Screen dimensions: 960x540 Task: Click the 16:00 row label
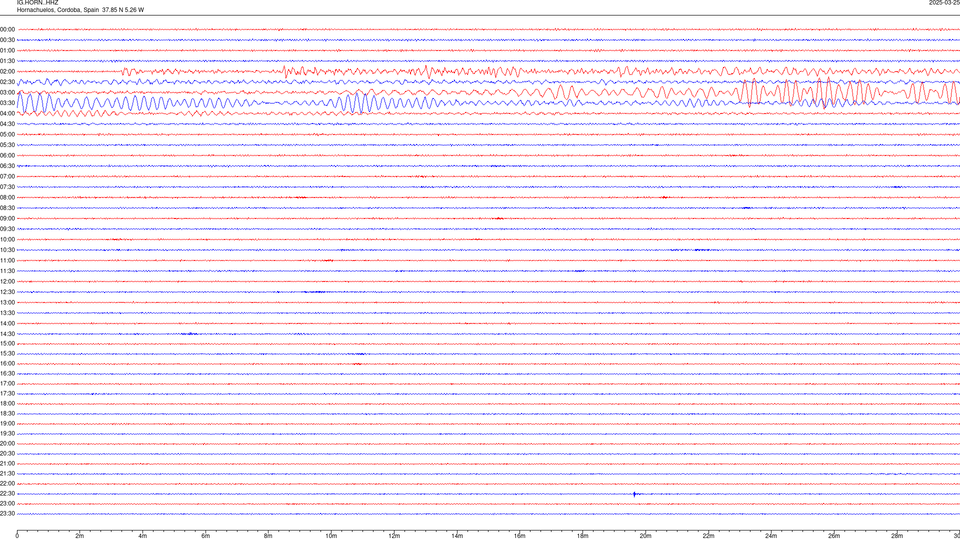click(x=7, y=364)
